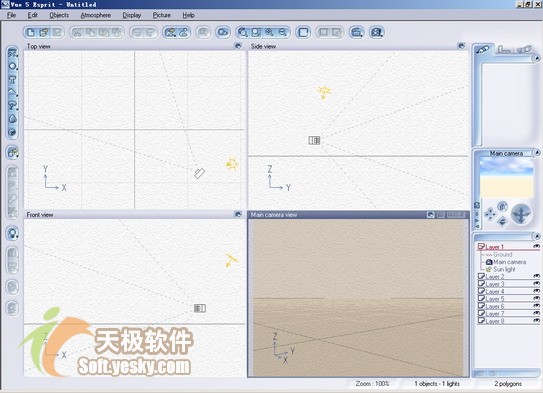Select the light bulb tool in left toolbar

[x=12, y=233]
